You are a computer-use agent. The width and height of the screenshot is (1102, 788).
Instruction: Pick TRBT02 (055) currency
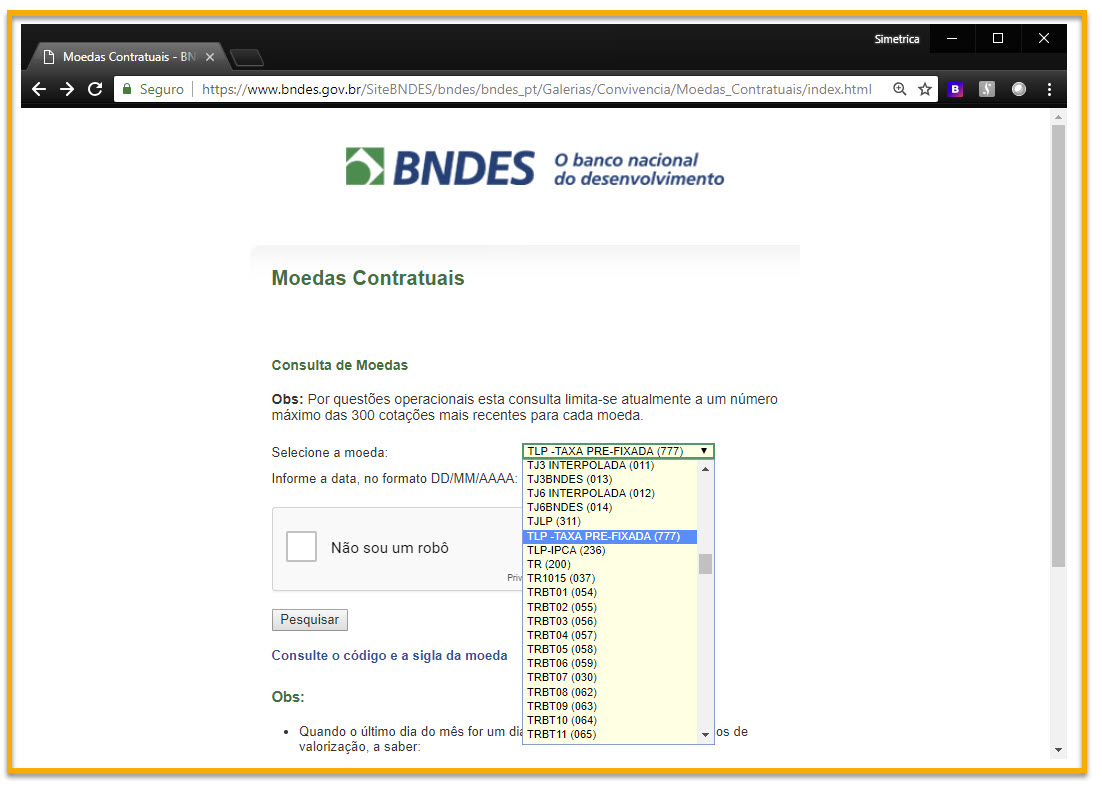tap(610, 607)
